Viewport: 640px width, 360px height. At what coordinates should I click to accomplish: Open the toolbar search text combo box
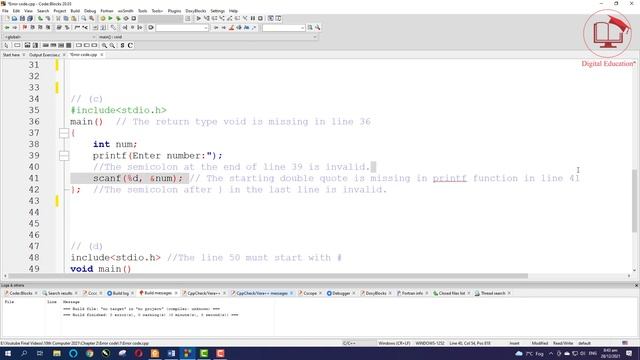182,28
